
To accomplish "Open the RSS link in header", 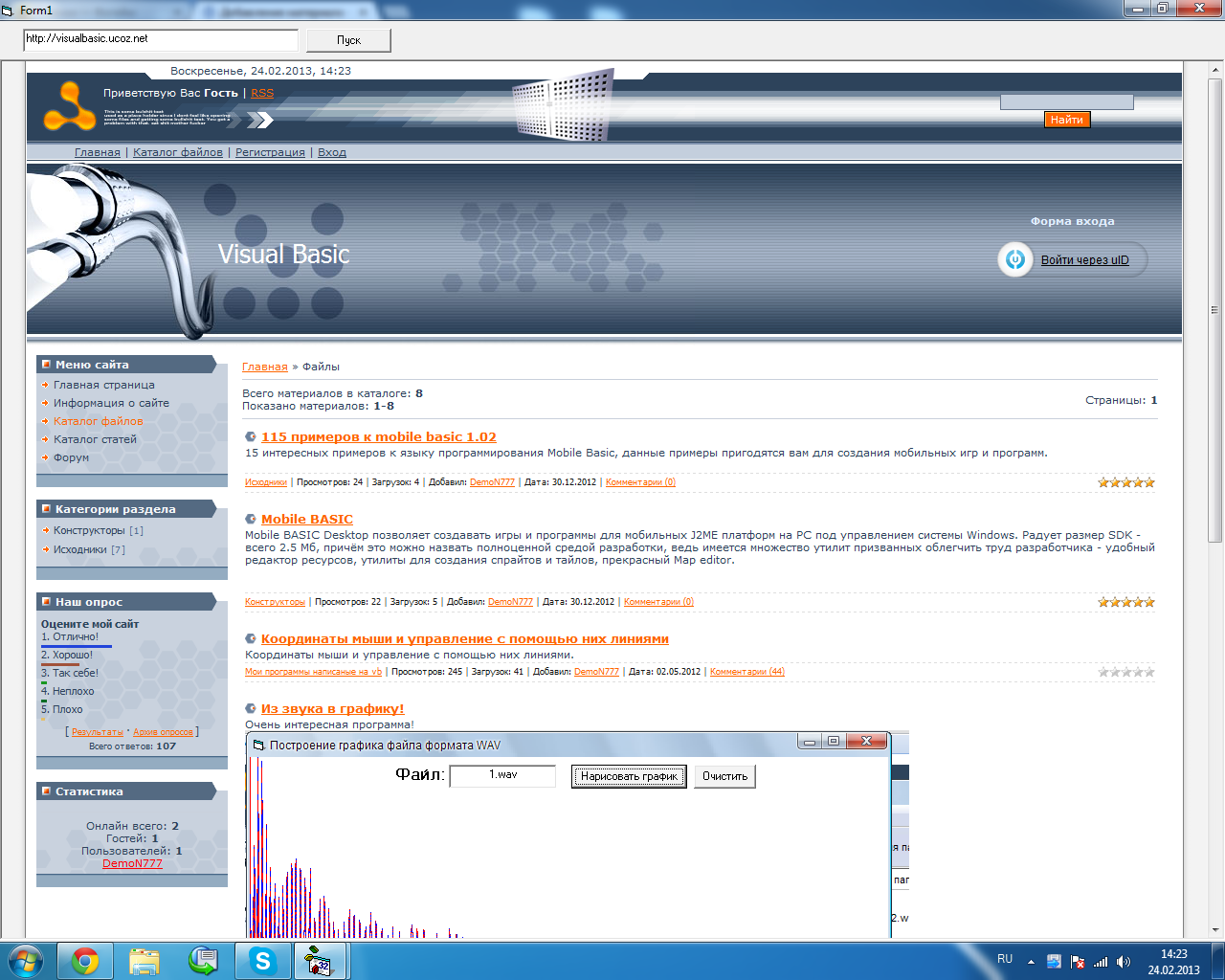I will click(262, 93).
